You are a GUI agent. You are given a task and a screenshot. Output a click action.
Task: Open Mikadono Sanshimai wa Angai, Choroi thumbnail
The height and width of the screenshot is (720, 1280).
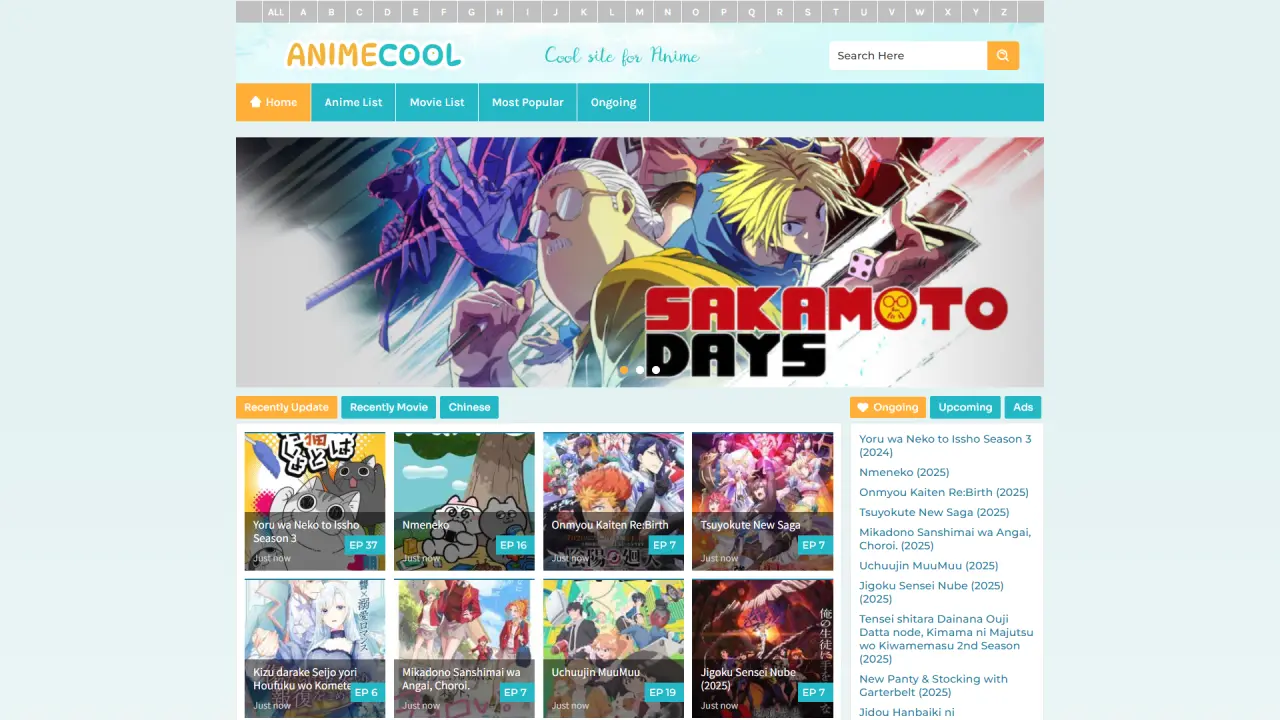pos(464,648)
